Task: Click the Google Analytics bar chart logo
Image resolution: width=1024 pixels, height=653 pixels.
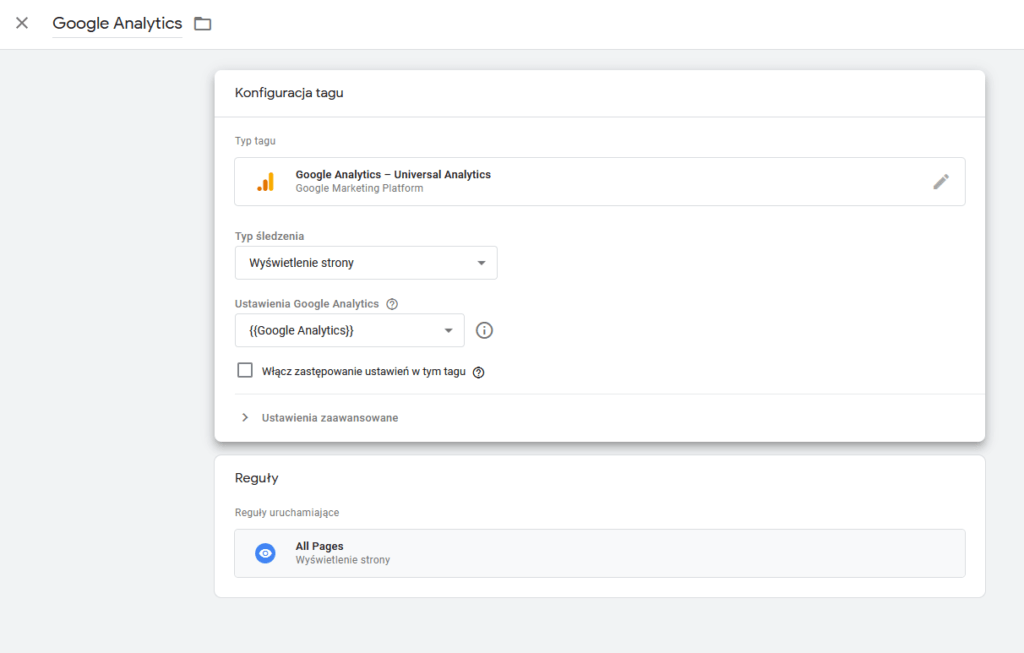Action: 265,181
